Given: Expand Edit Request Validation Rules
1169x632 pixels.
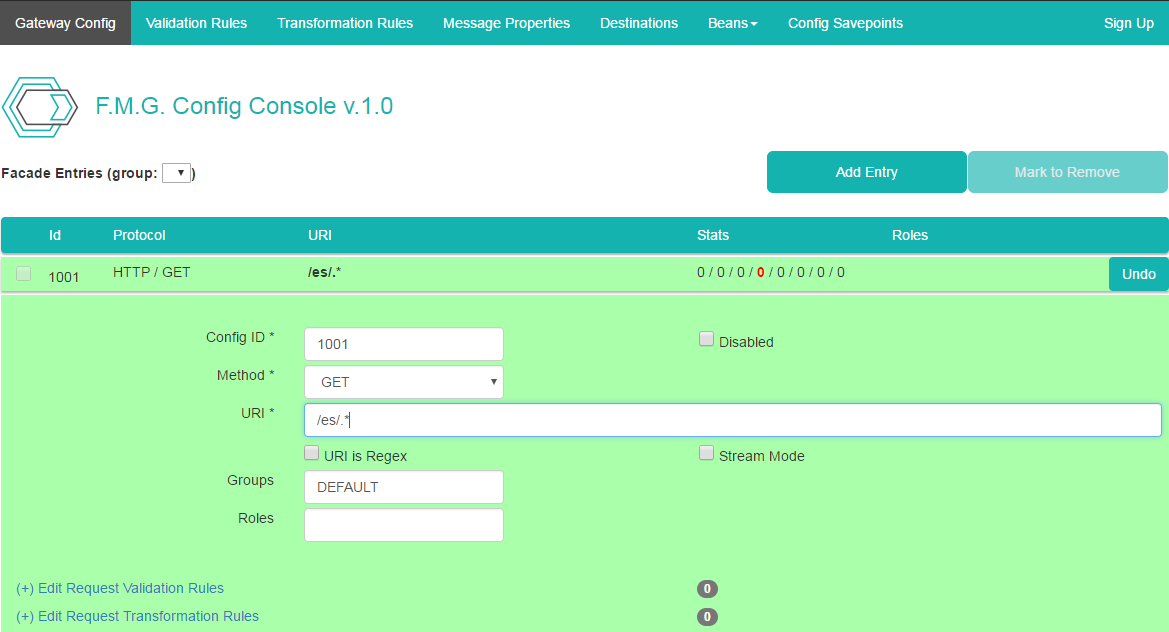Looking at the screenshot, I should click(120, 588).
